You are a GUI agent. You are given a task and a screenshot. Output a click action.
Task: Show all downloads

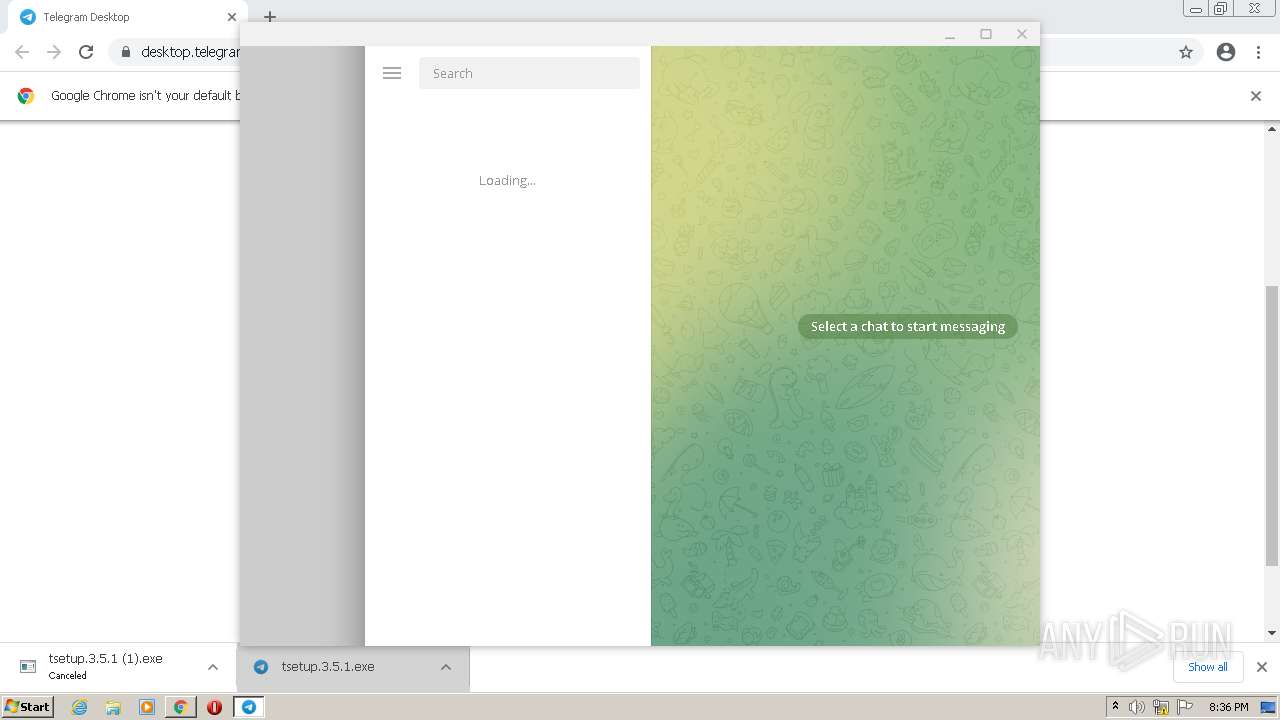(1208, 667)
